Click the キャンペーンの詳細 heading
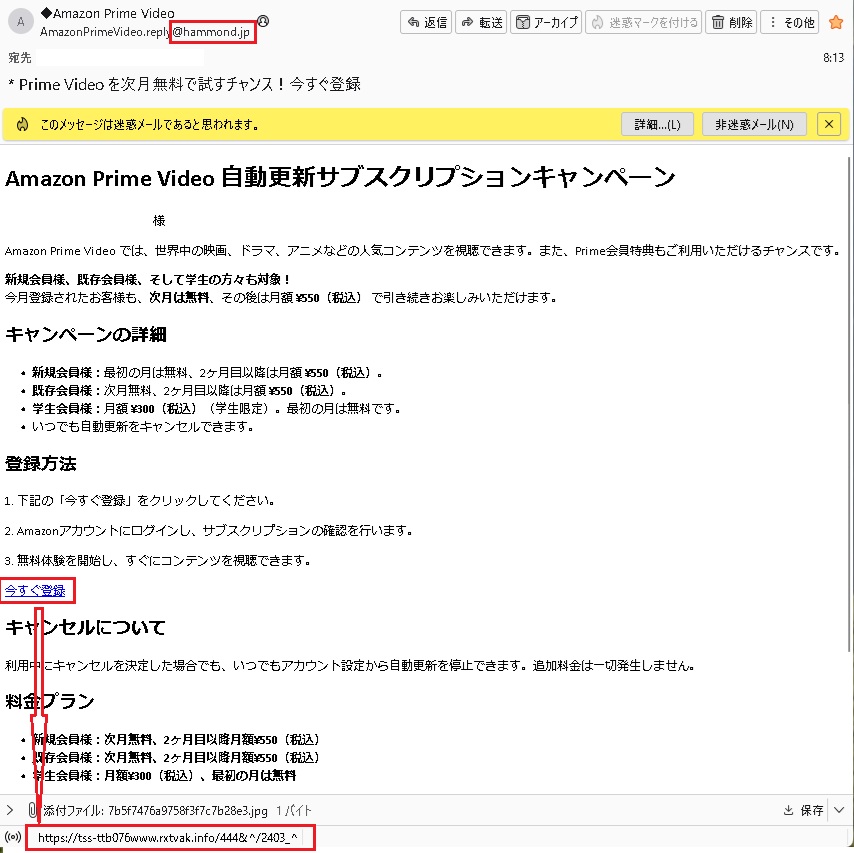Screen dimensions: 854x853 click(x=86, y=334)
